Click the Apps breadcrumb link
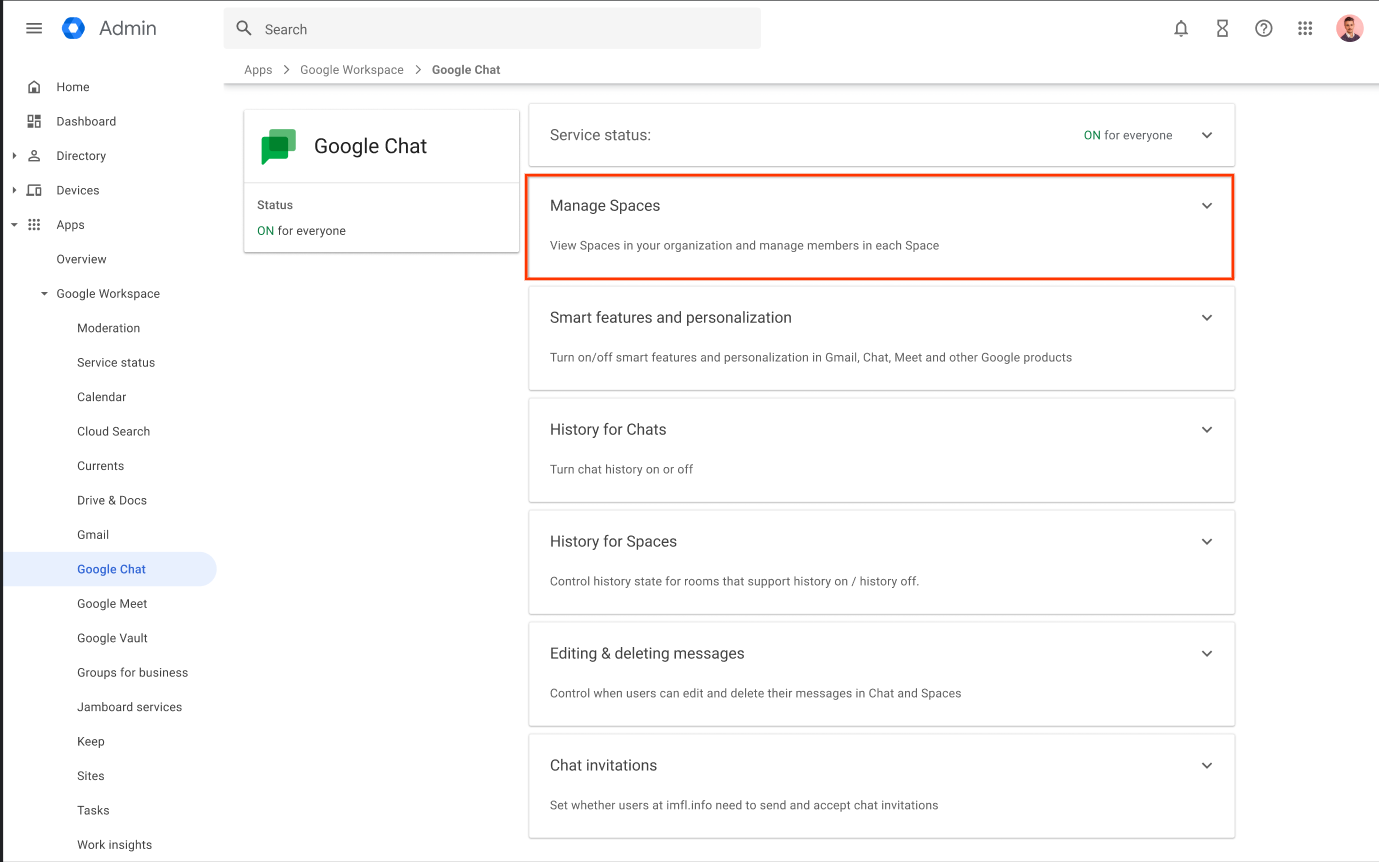This screenshot has width=1379, height=862. [x=258, y=70]
